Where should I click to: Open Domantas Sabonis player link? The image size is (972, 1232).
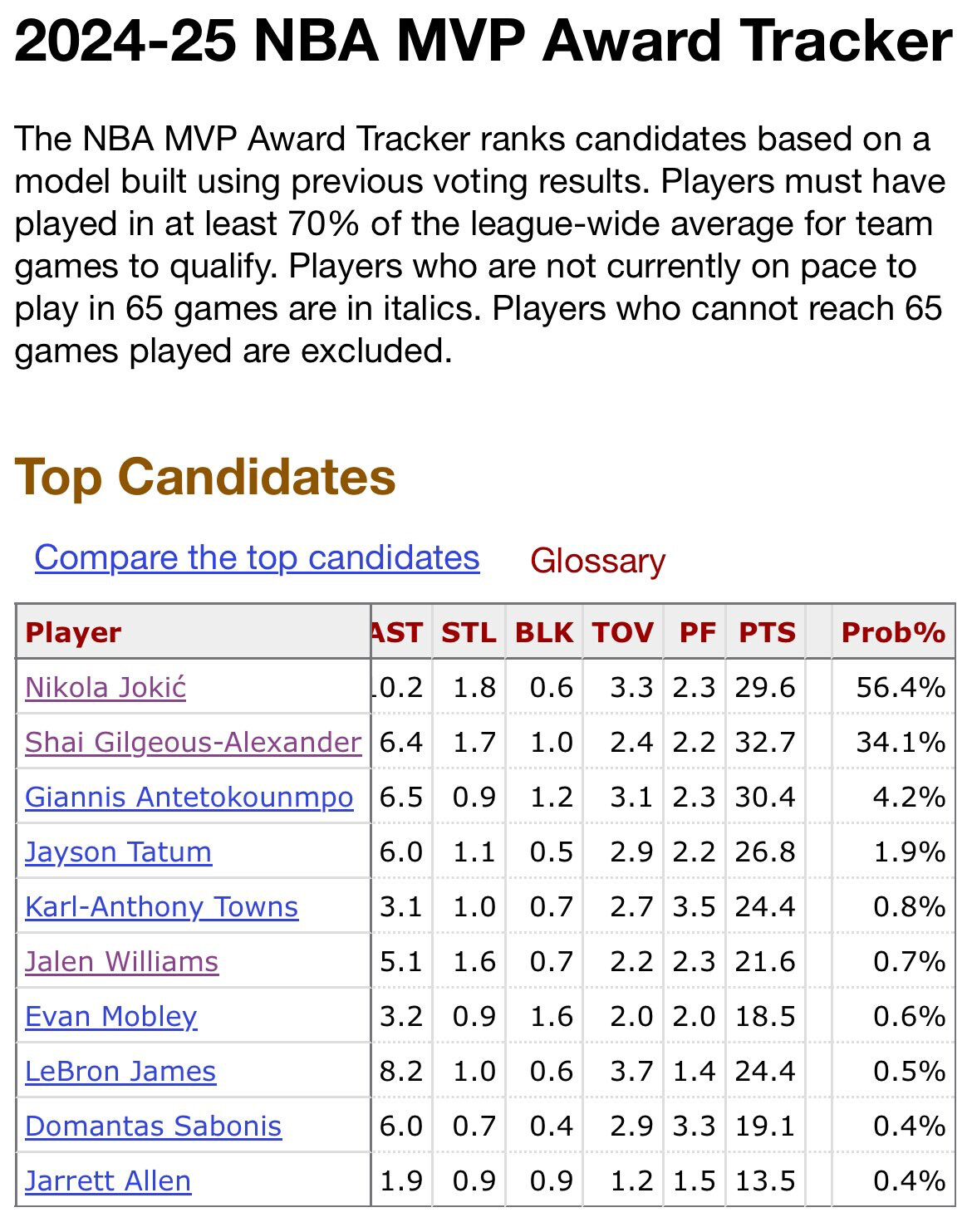[153, 1126]
